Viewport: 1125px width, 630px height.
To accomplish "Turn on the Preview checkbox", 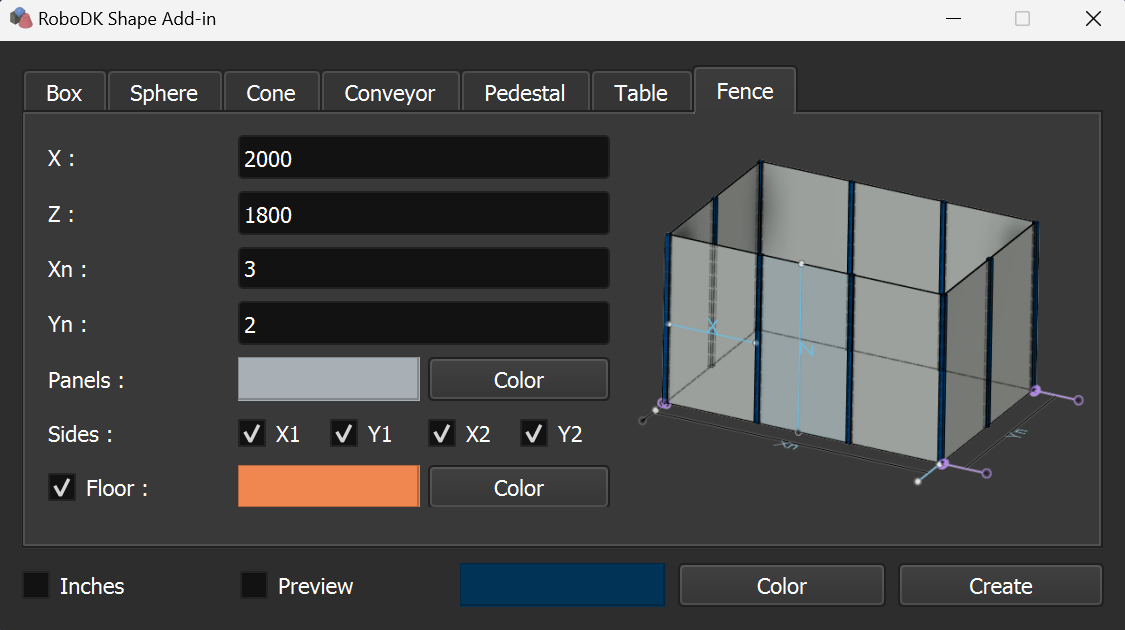I will click(254, 586).
